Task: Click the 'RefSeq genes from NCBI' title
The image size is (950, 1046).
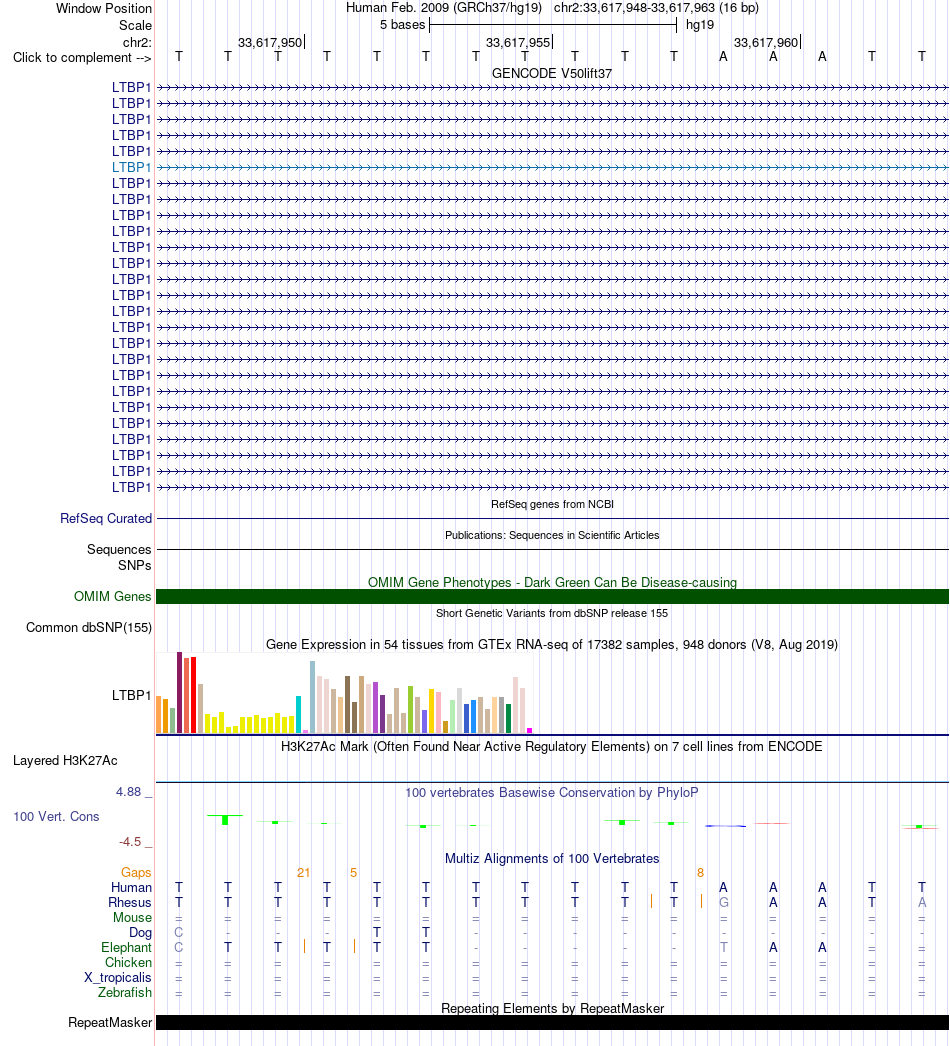Action: pyautogui.click(x=552, y=504)
